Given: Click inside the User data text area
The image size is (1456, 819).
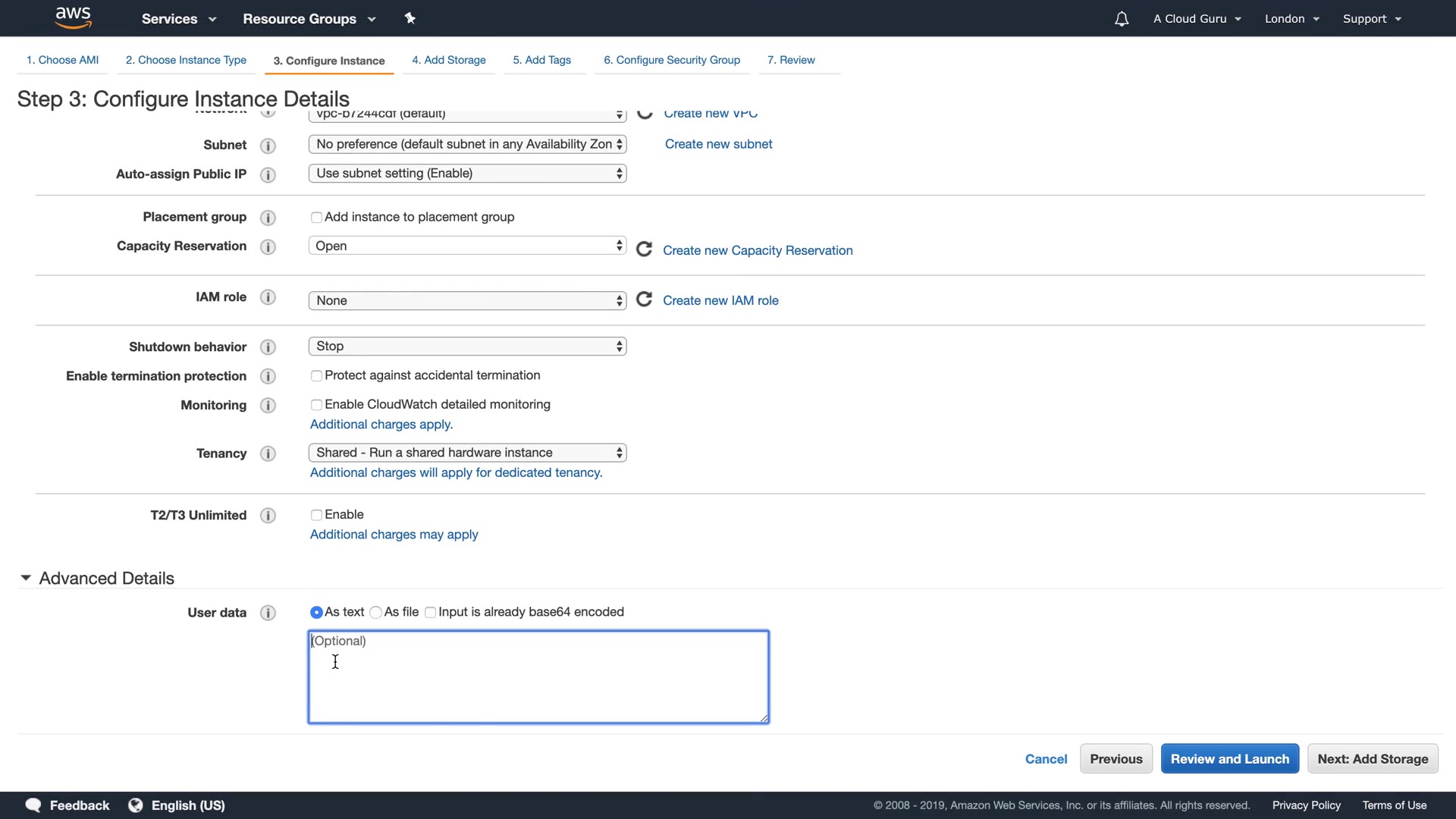Looking at the screenshot, I should pyautogui.click(x=538, y=677).
